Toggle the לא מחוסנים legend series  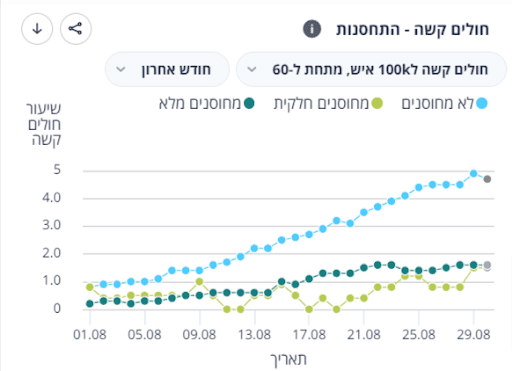(444, 104)
